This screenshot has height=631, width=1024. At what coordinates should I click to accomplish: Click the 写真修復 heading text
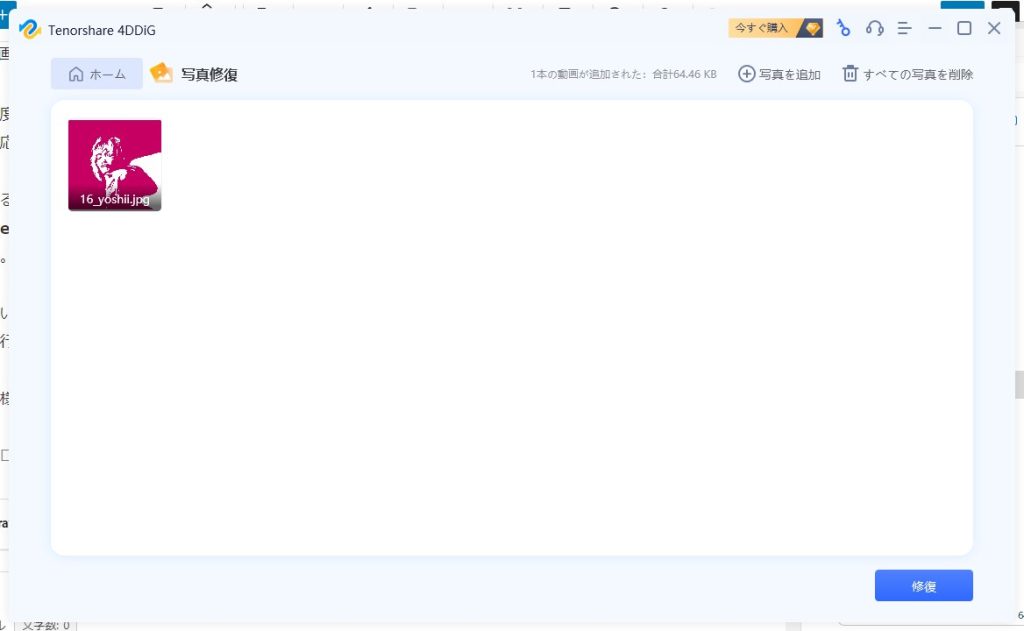tap(209, 74)
